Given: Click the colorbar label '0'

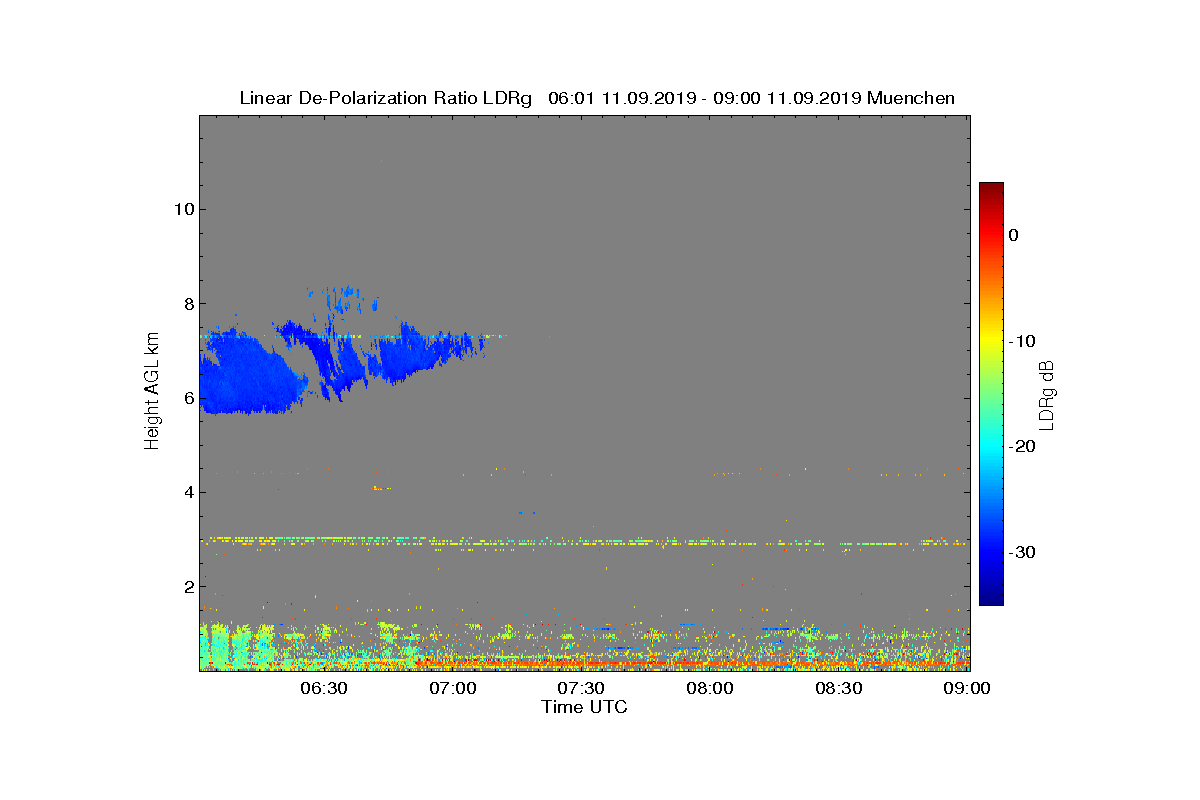Looking at the screenshot, I should (x=1013, y=235).
